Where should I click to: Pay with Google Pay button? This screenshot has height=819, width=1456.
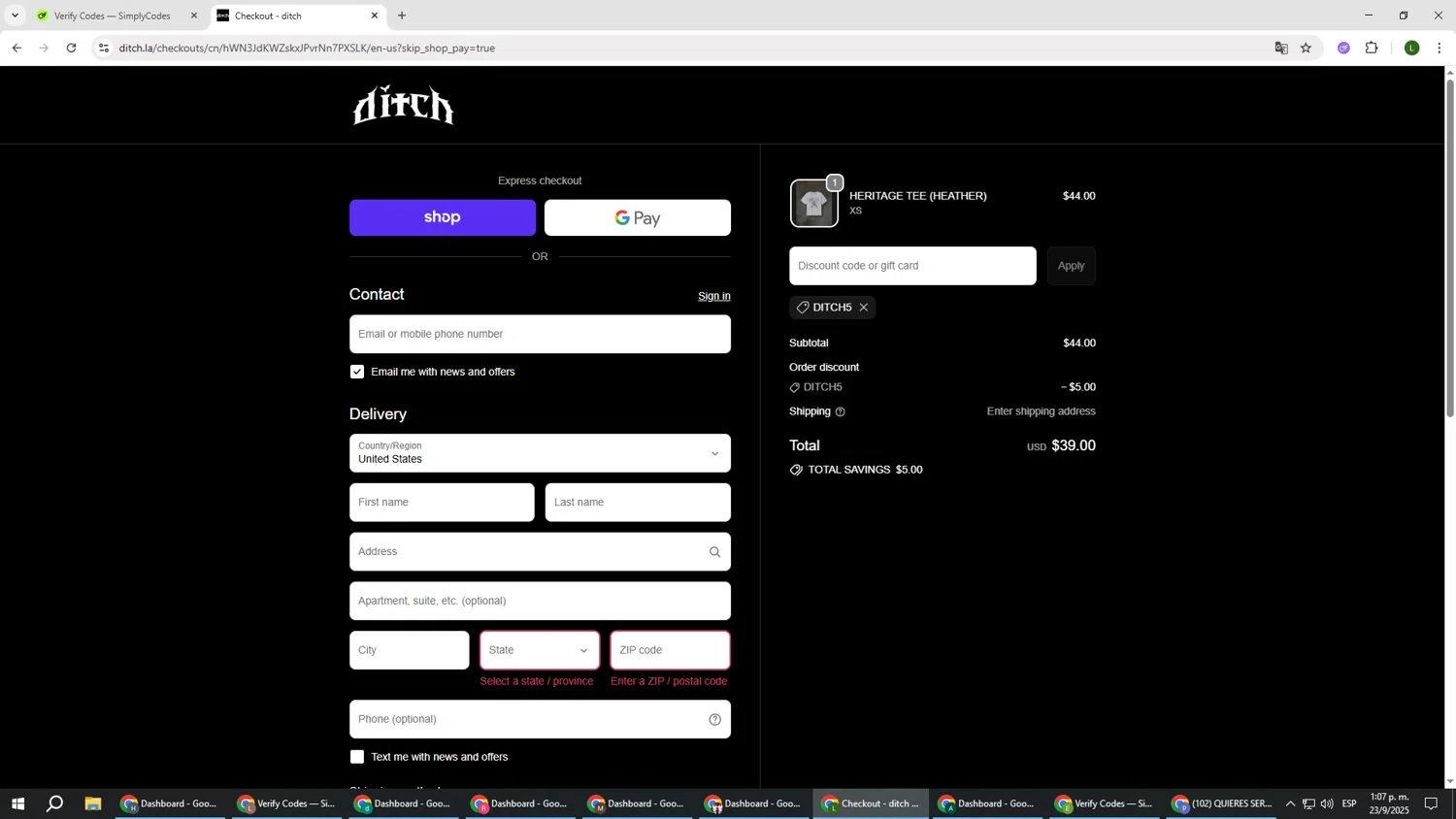(x=638, y=218)
